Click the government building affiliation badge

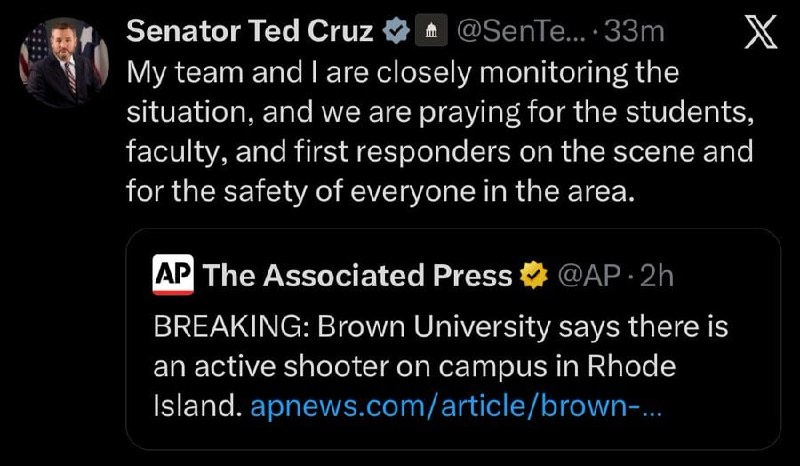point(431,31)
